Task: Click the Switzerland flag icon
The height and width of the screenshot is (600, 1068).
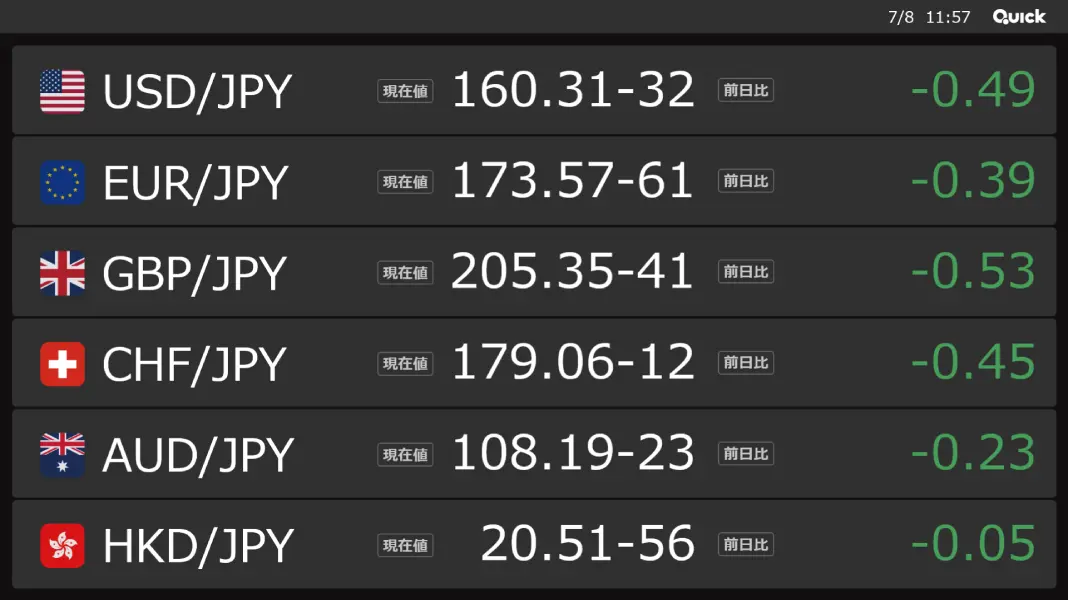Action: (x=62, y=364)
